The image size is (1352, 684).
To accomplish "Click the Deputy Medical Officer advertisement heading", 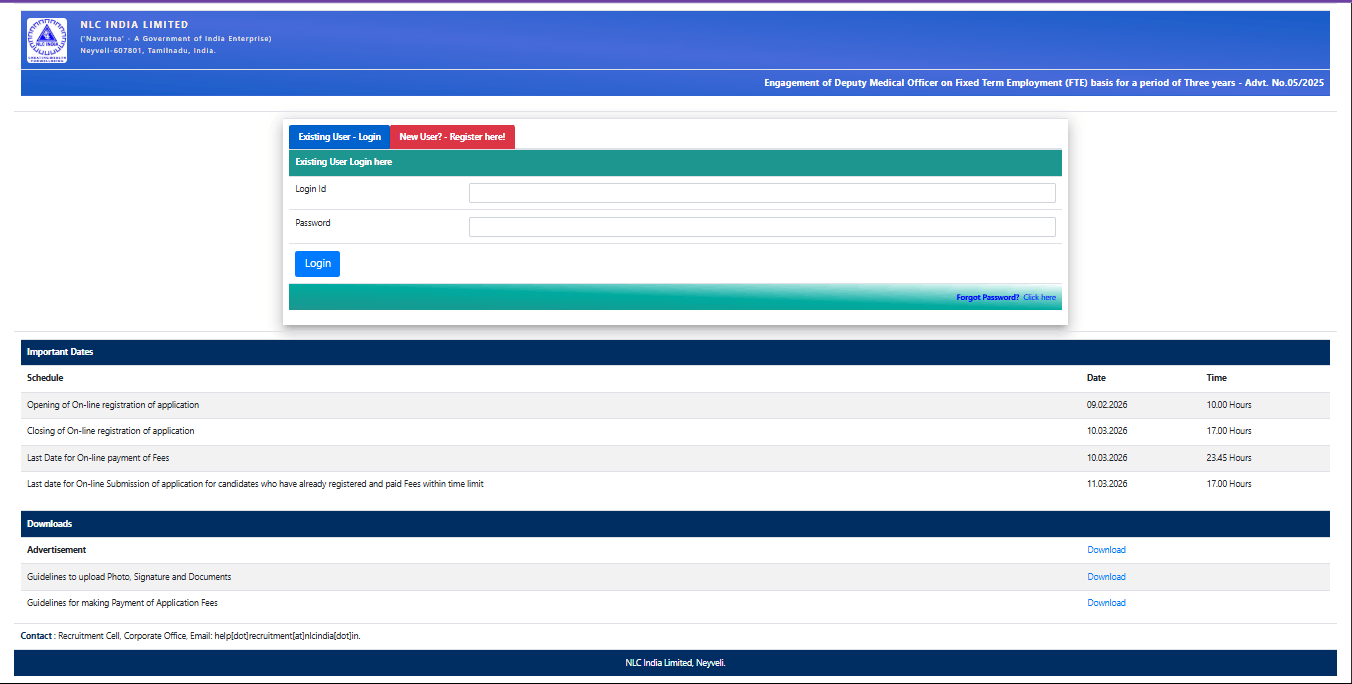I will pos(1043,83).
